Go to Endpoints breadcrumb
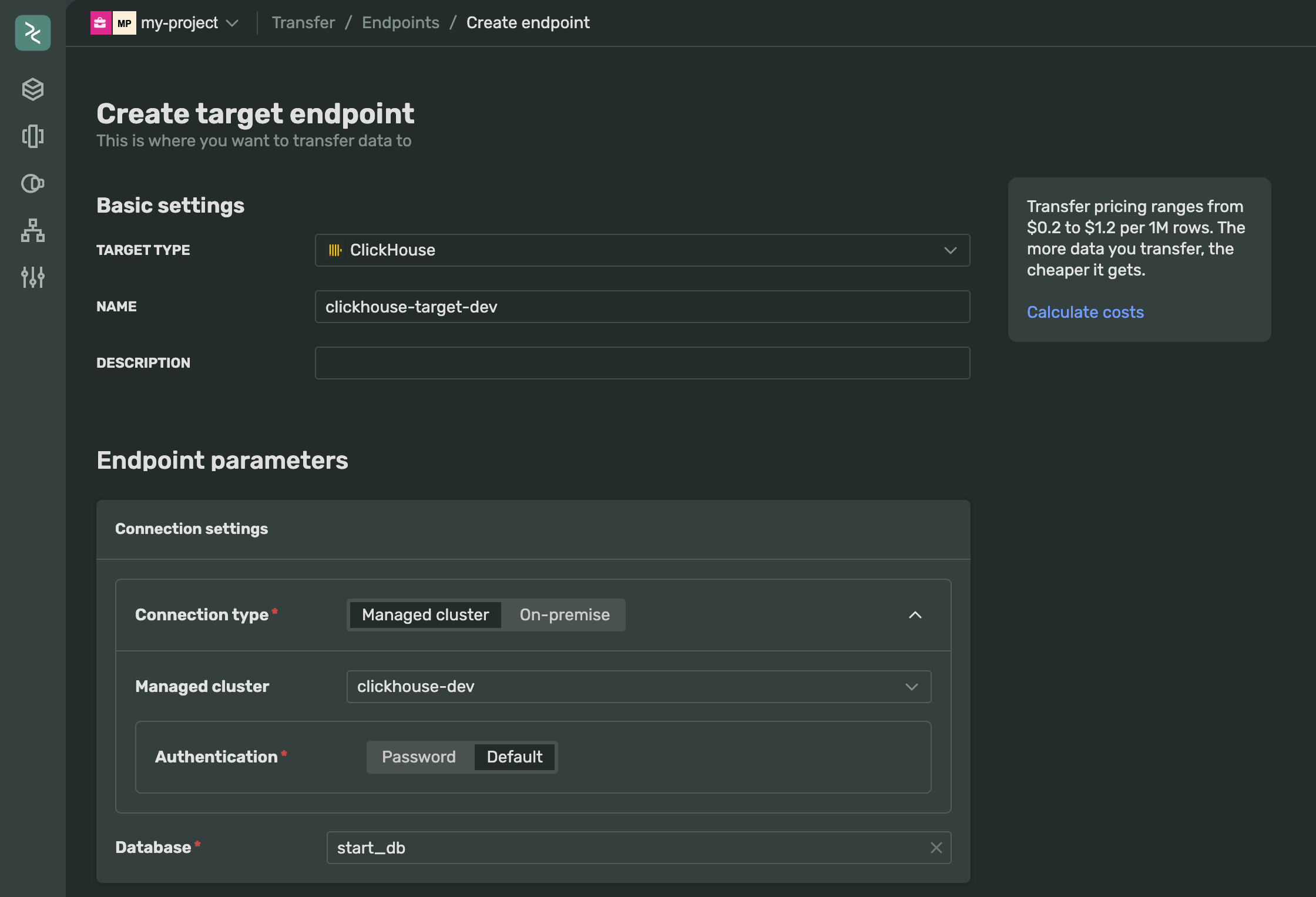1316x897 pixels. coord(401,23)
